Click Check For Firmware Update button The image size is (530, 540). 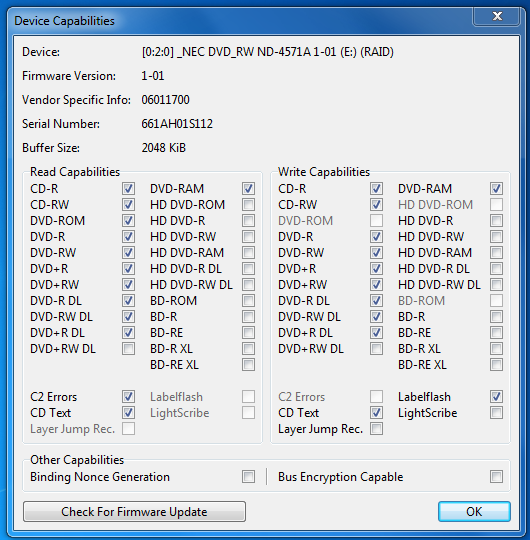click(134, 511)
